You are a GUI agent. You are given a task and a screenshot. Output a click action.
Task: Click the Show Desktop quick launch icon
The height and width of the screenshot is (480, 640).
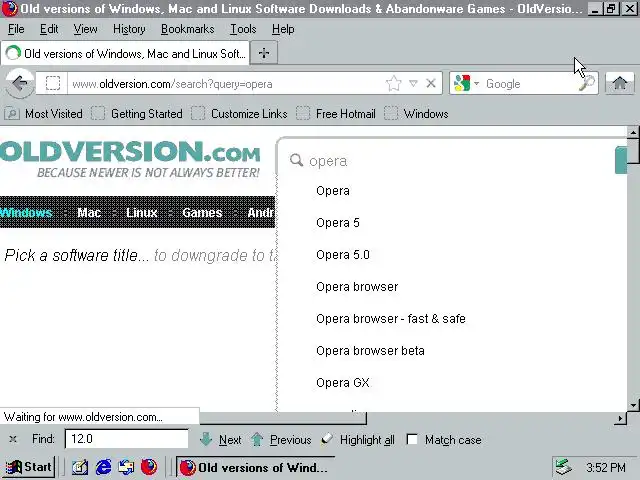tap(80, 467)
